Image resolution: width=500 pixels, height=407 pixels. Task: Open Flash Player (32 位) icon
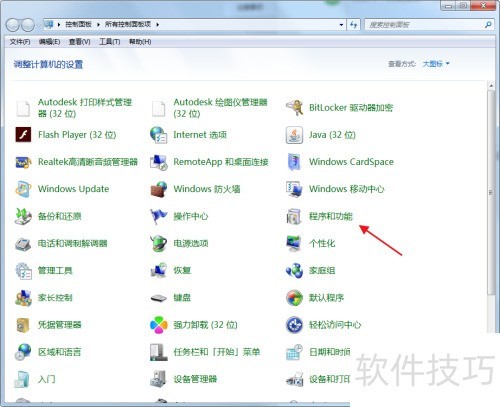tap(23, 135)
